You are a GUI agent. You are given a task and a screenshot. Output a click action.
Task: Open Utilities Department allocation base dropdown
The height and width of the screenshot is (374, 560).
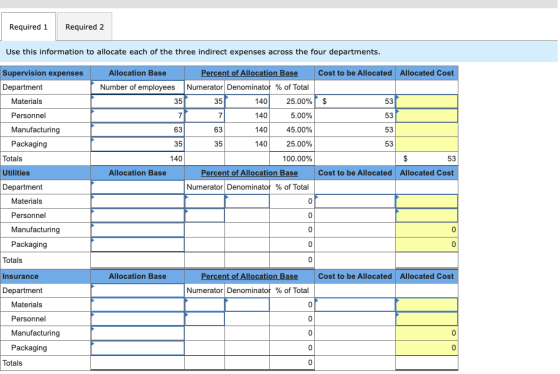[138, 187]
